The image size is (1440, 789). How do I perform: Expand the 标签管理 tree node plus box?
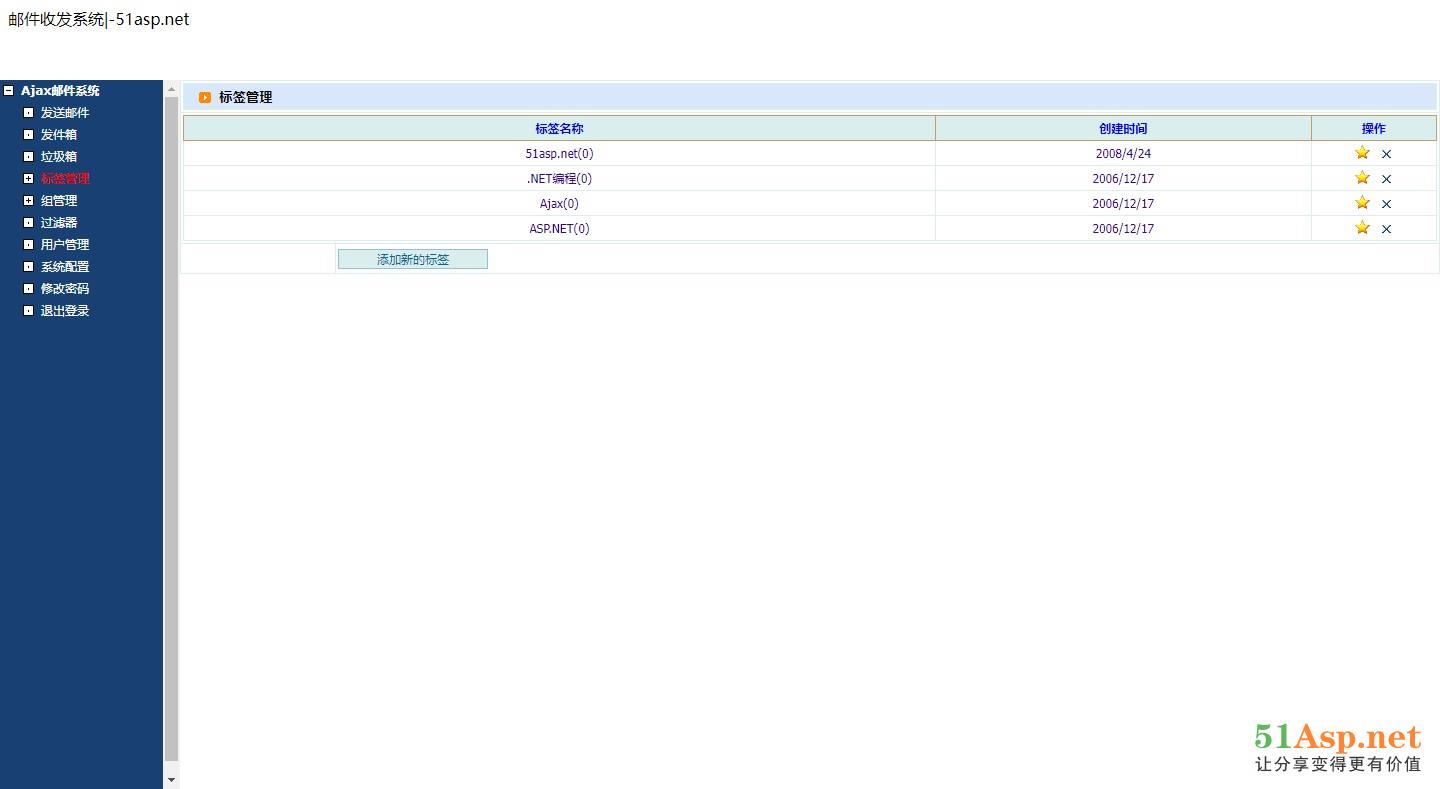point(29,178)
